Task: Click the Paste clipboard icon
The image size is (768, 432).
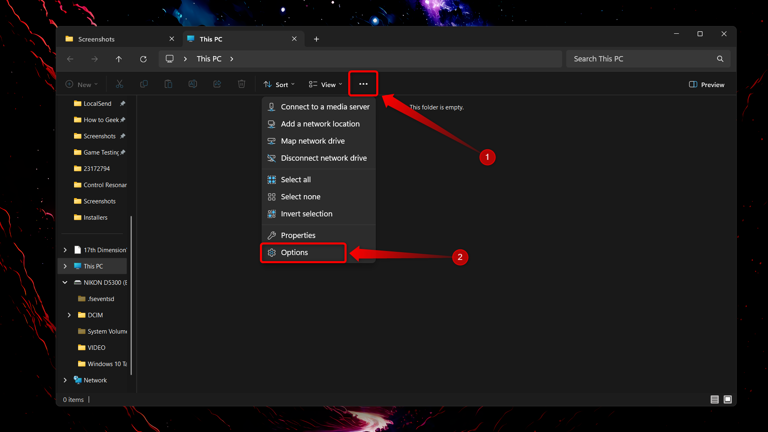Action: pos(168,84)
